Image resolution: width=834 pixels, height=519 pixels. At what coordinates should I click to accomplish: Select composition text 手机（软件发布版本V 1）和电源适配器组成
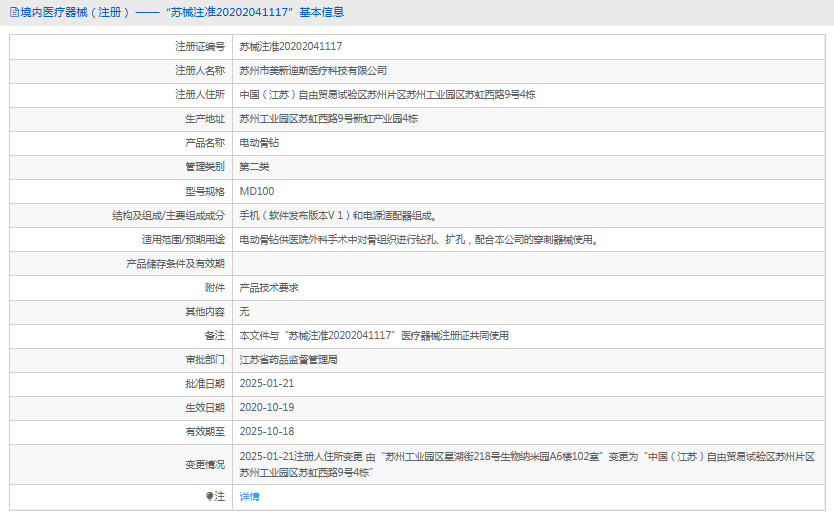[338, 215]
